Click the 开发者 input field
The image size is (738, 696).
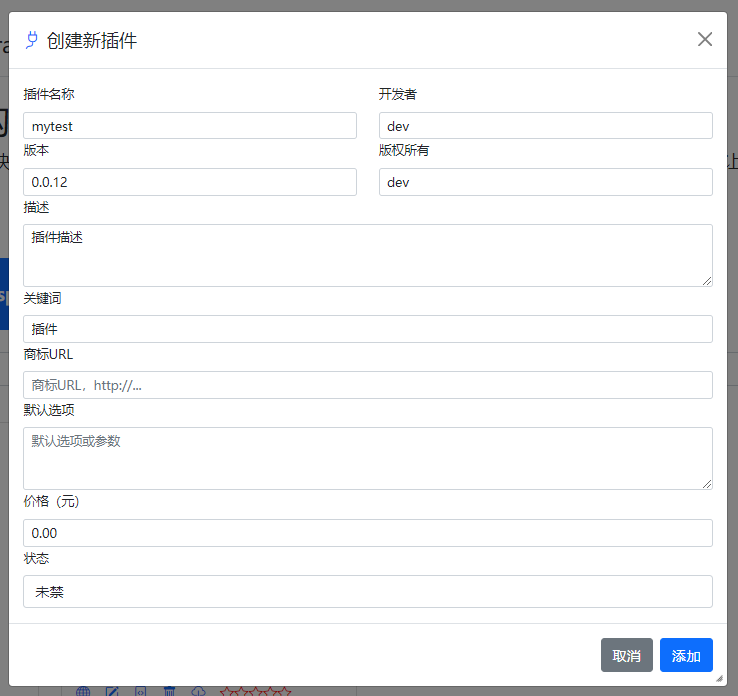(545, 126)
